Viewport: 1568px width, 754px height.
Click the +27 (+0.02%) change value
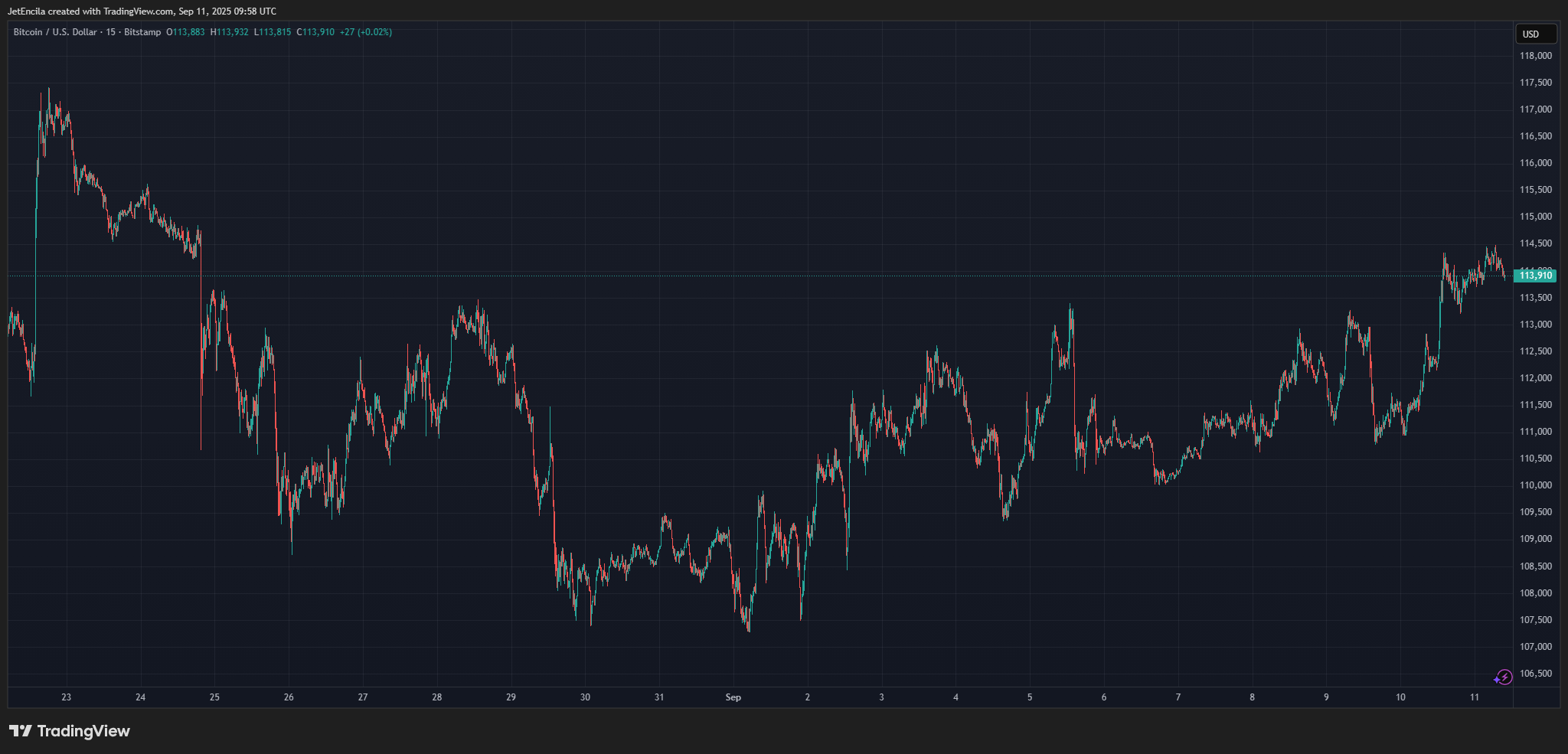[366, 32]
